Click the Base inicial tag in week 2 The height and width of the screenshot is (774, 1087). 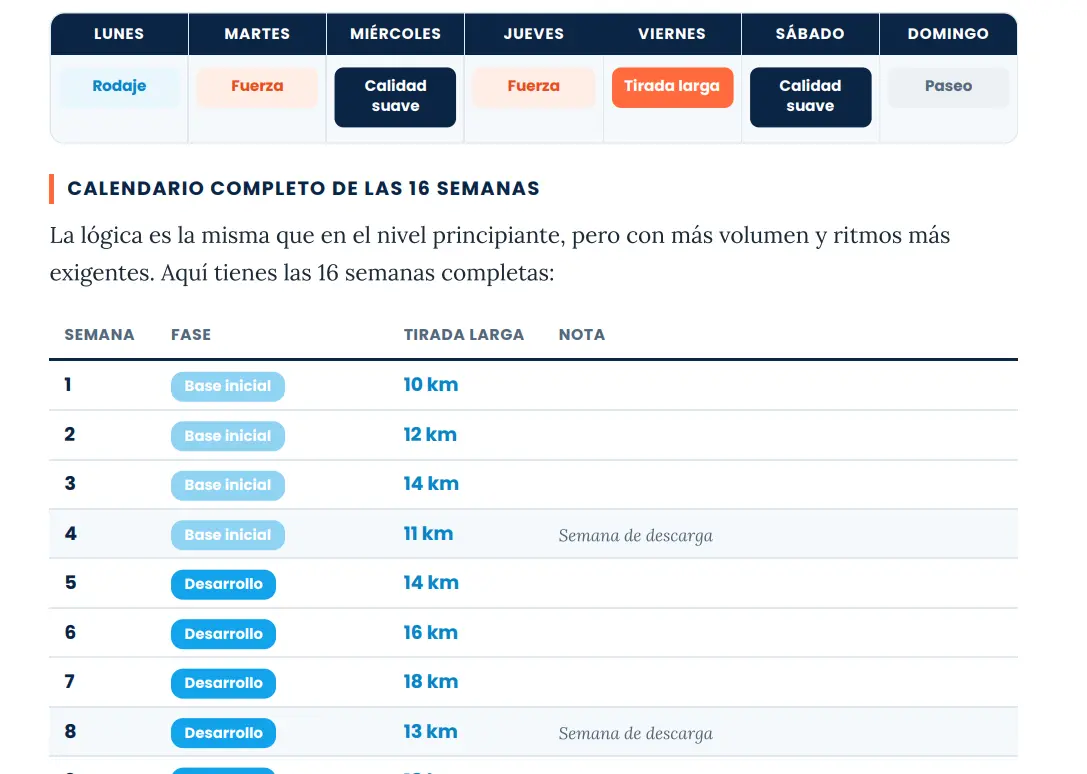228,436
